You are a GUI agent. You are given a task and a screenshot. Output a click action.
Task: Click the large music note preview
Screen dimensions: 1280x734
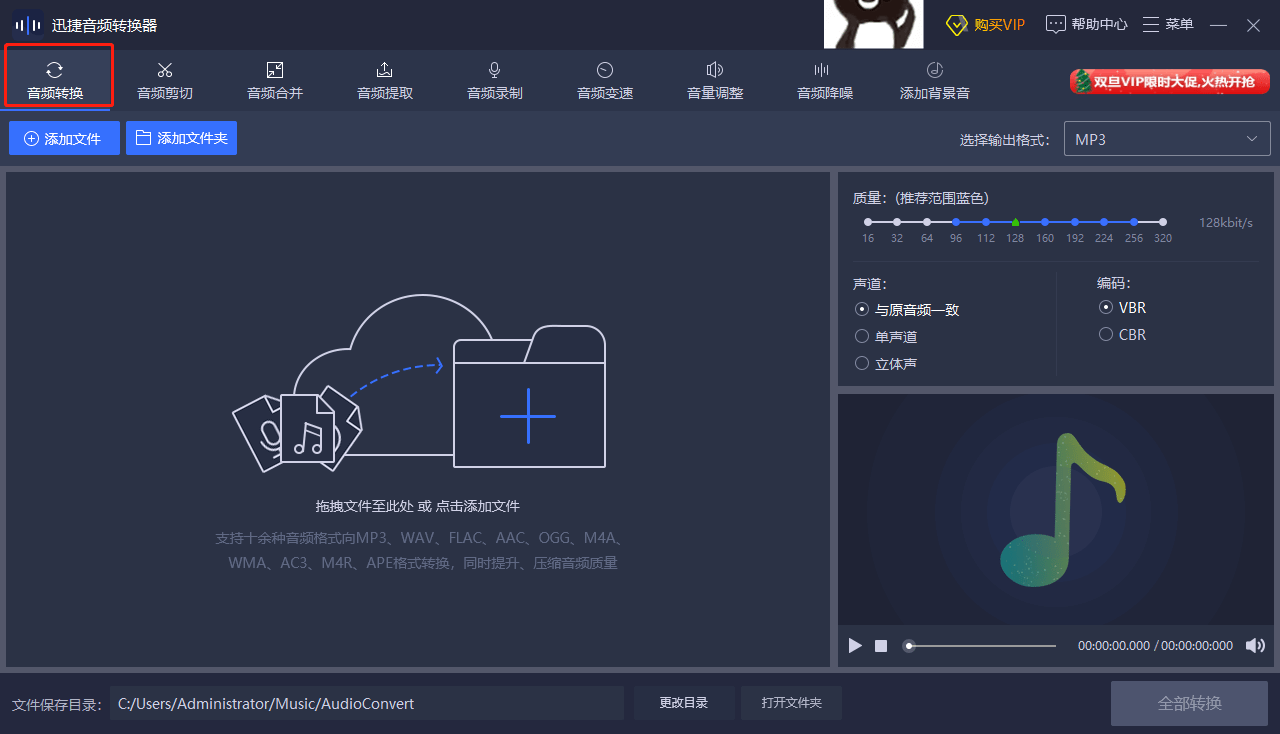point(1063,510)
